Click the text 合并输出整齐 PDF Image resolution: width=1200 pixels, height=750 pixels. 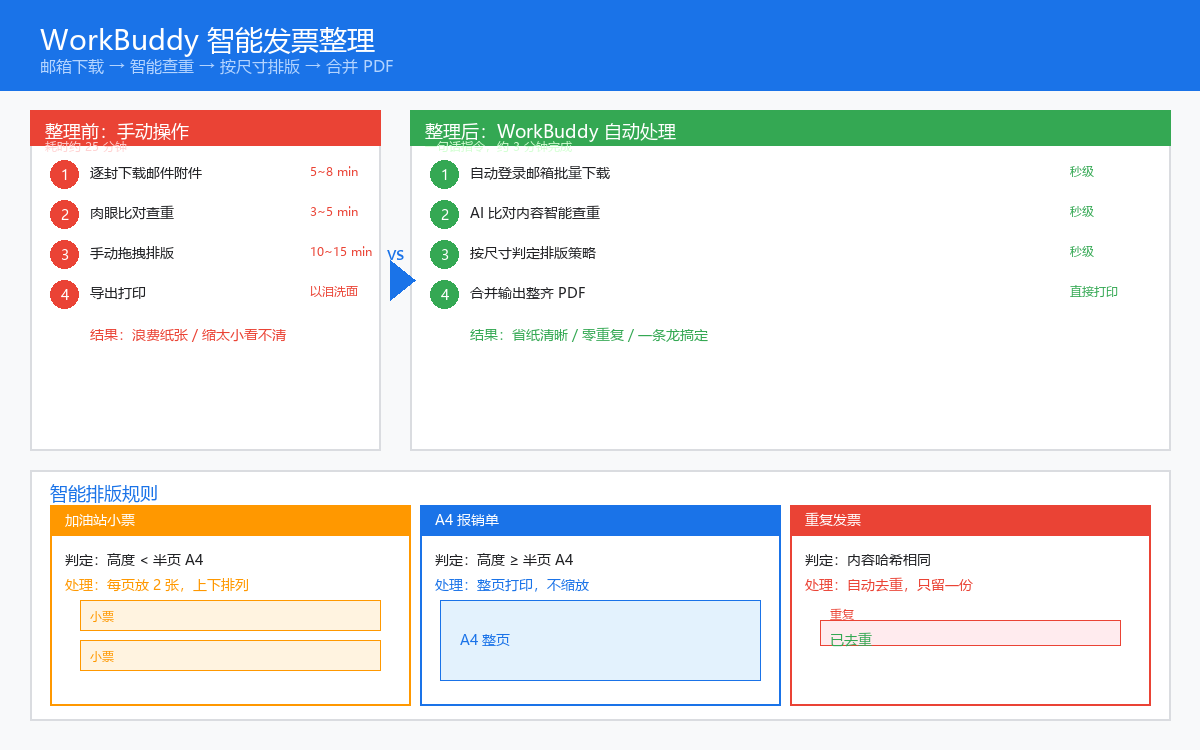pyautogui.click(x=528, y=293)
